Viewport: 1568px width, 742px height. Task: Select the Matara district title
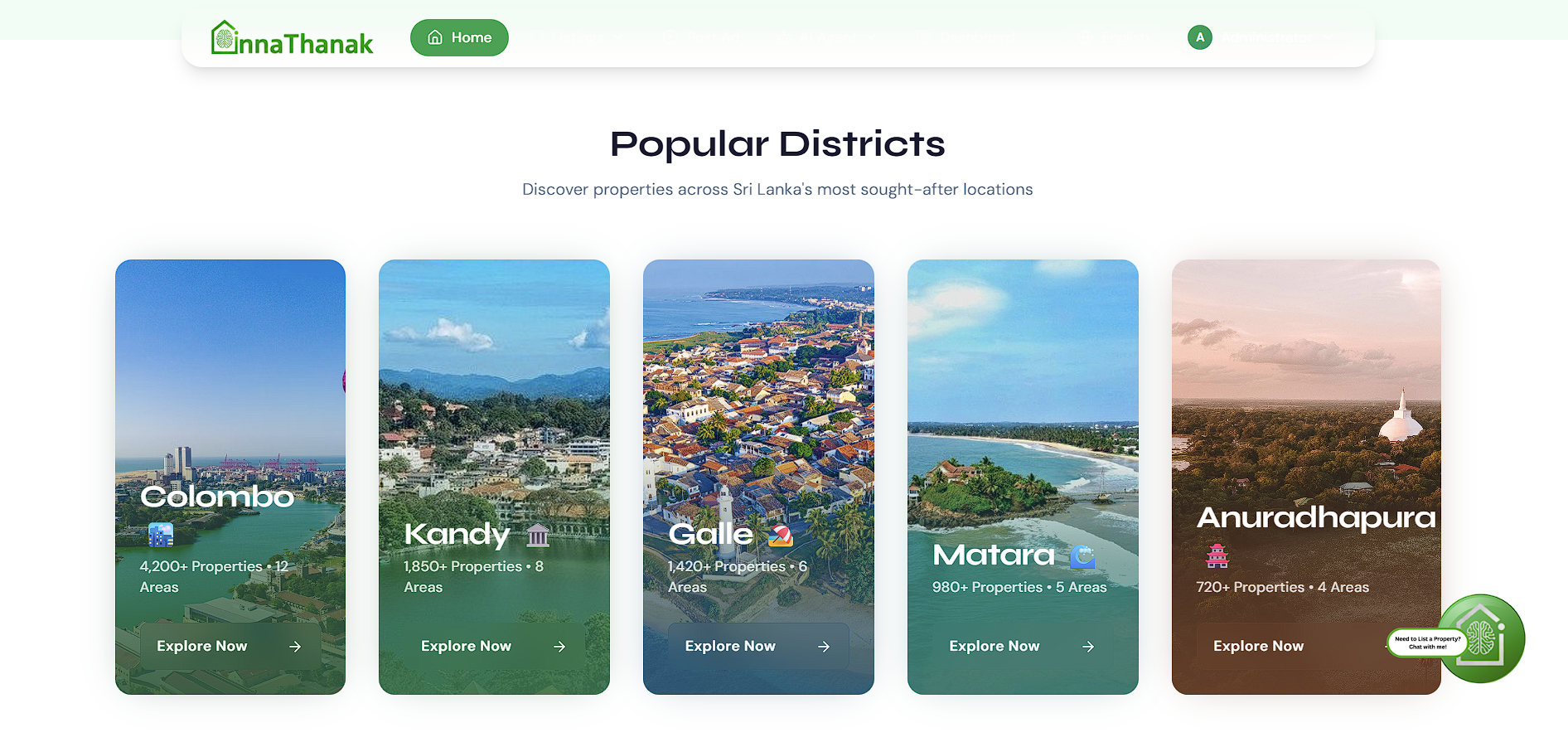click(994, 555)
